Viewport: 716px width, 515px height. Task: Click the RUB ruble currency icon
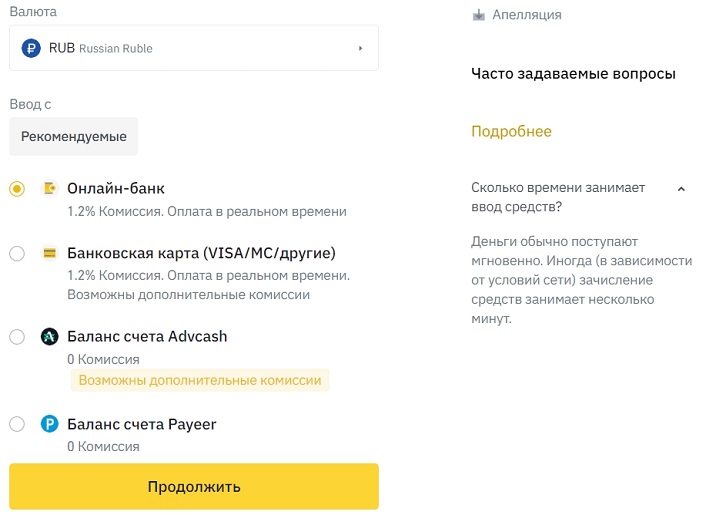pos(31,48)
